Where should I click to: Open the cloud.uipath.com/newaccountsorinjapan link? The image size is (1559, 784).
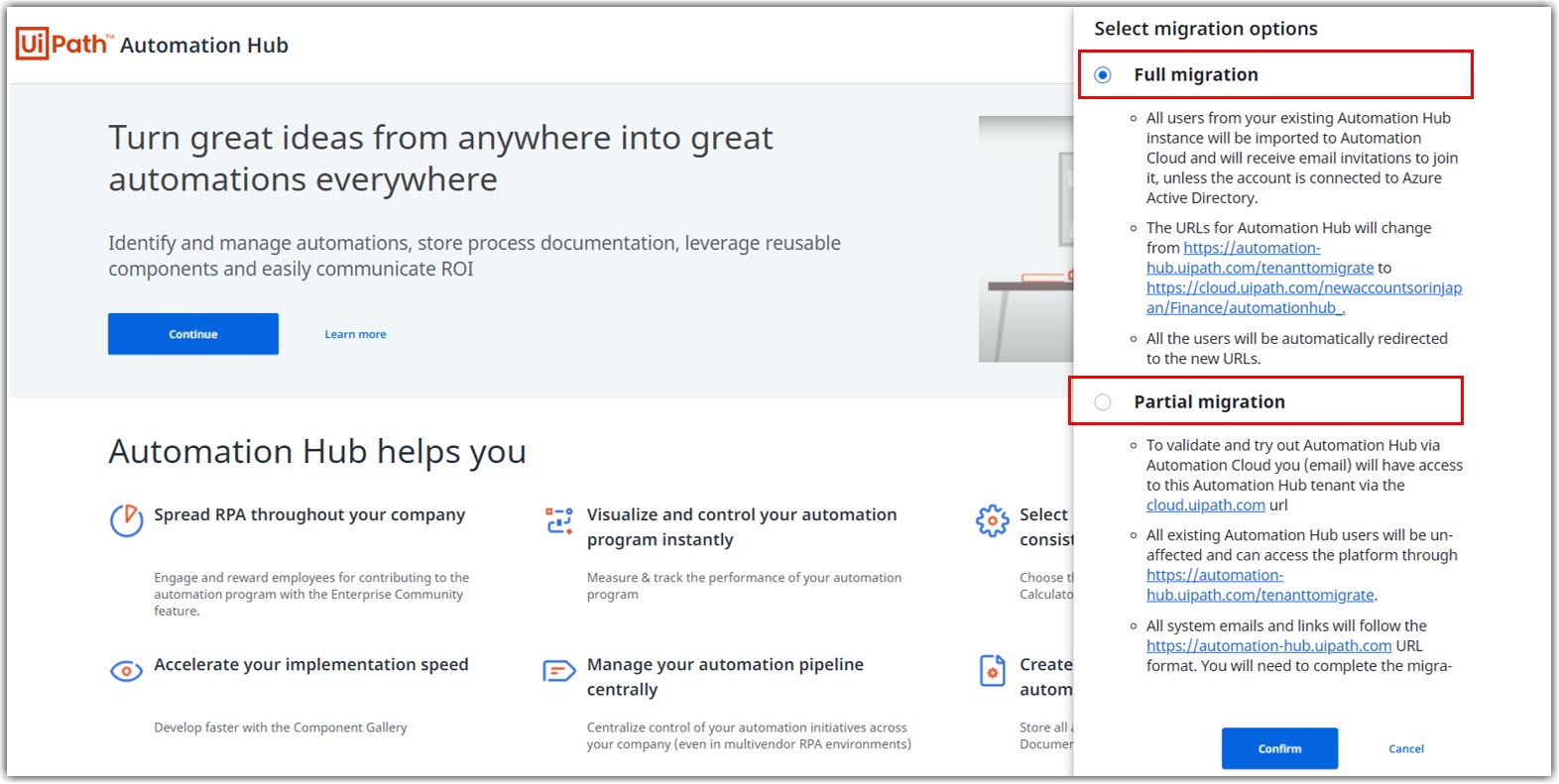(x=1304, y=298)
